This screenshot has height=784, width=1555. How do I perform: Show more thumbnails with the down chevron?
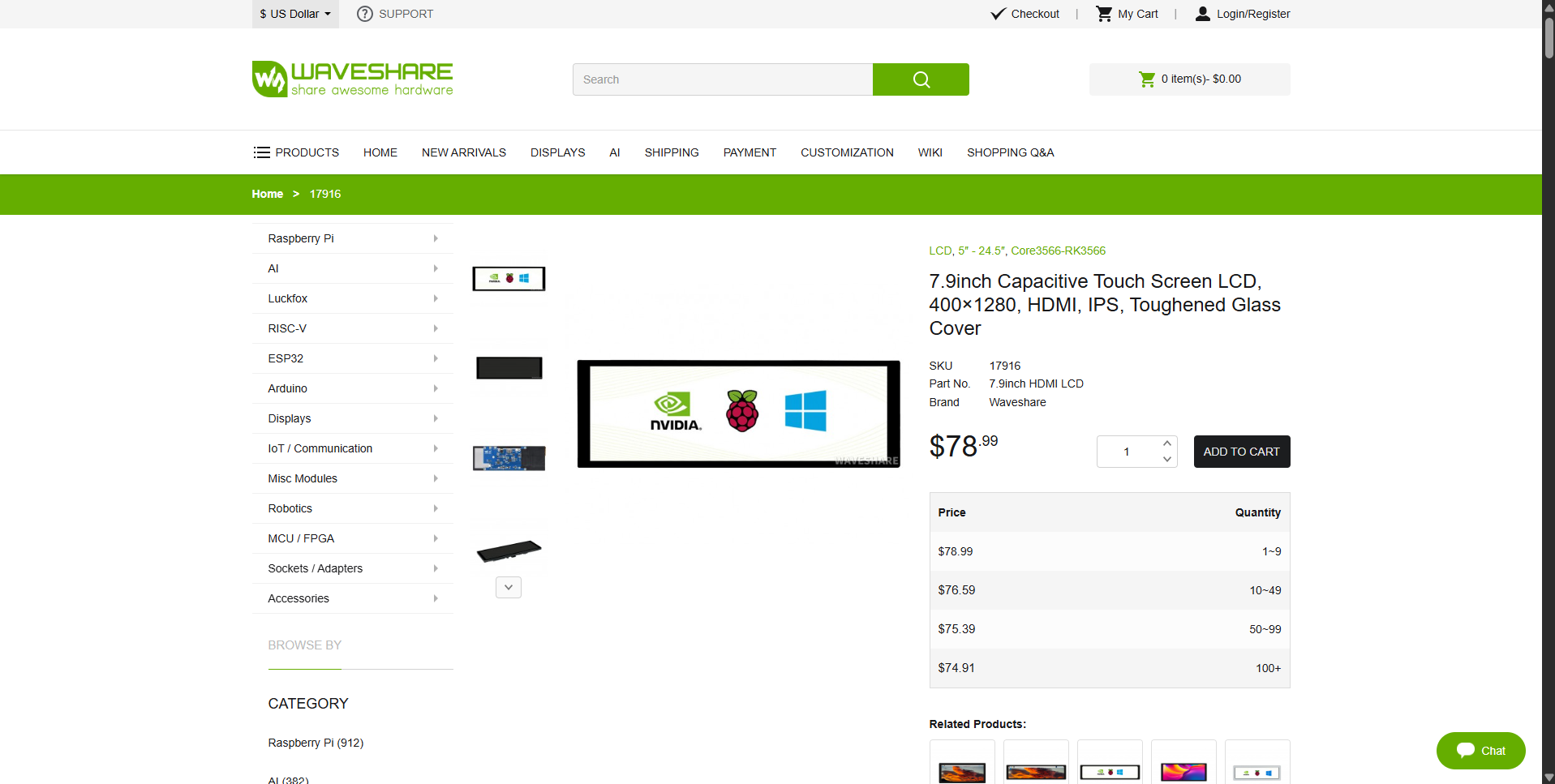[x=509, y=587]
